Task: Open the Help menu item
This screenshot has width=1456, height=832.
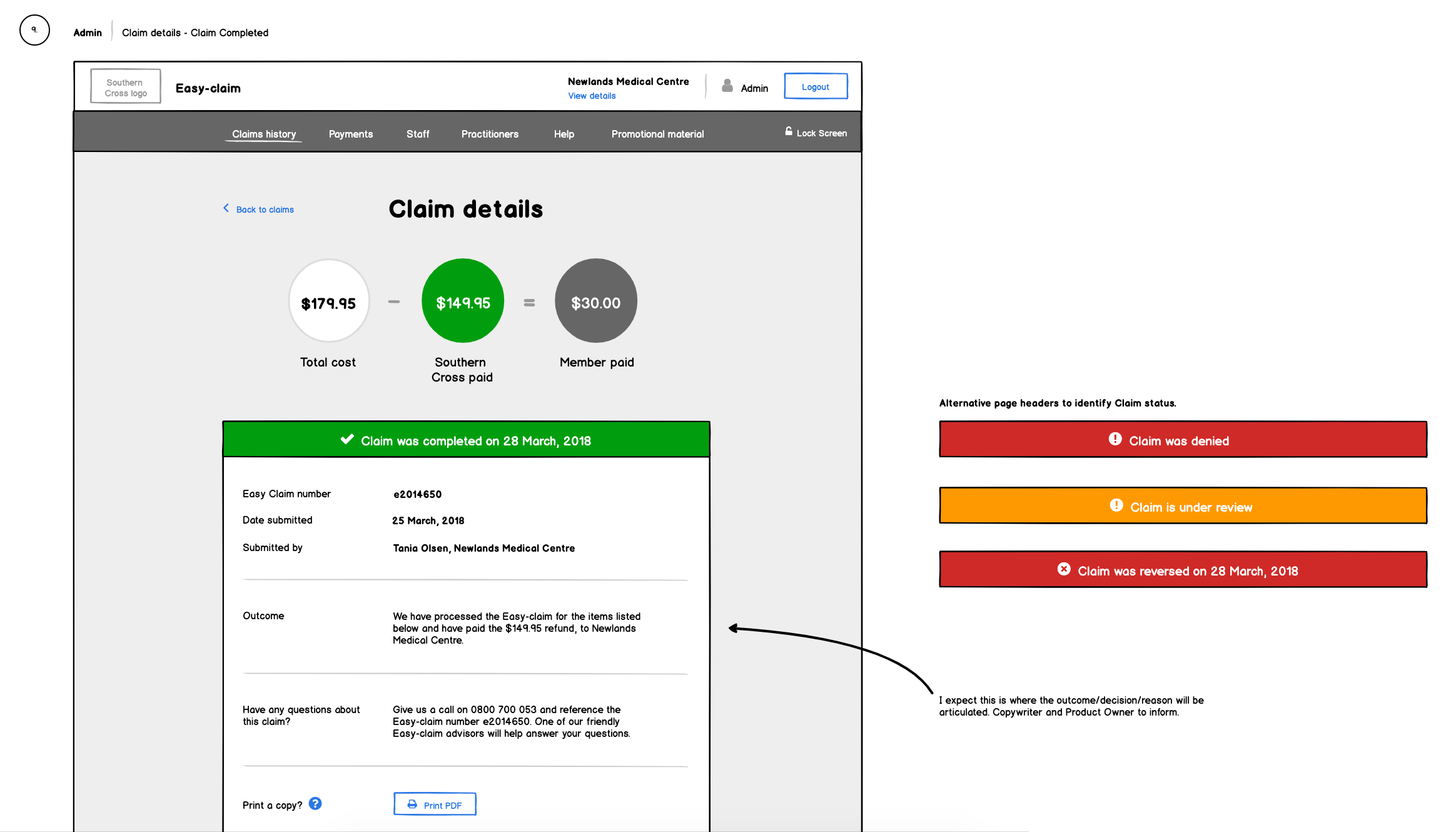Action: (564, 134)
